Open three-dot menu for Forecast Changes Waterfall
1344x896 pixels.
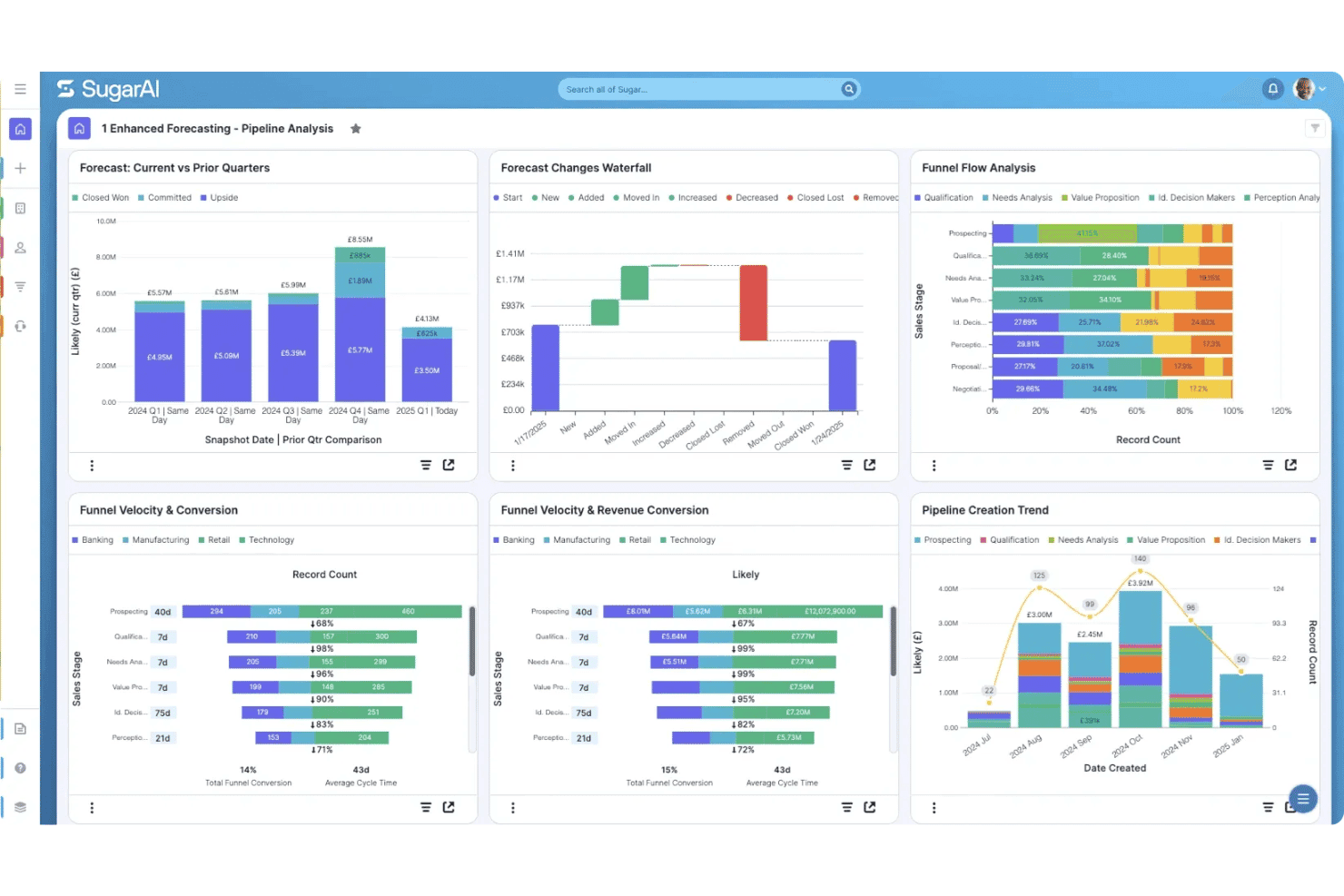(x=513, y=465)
